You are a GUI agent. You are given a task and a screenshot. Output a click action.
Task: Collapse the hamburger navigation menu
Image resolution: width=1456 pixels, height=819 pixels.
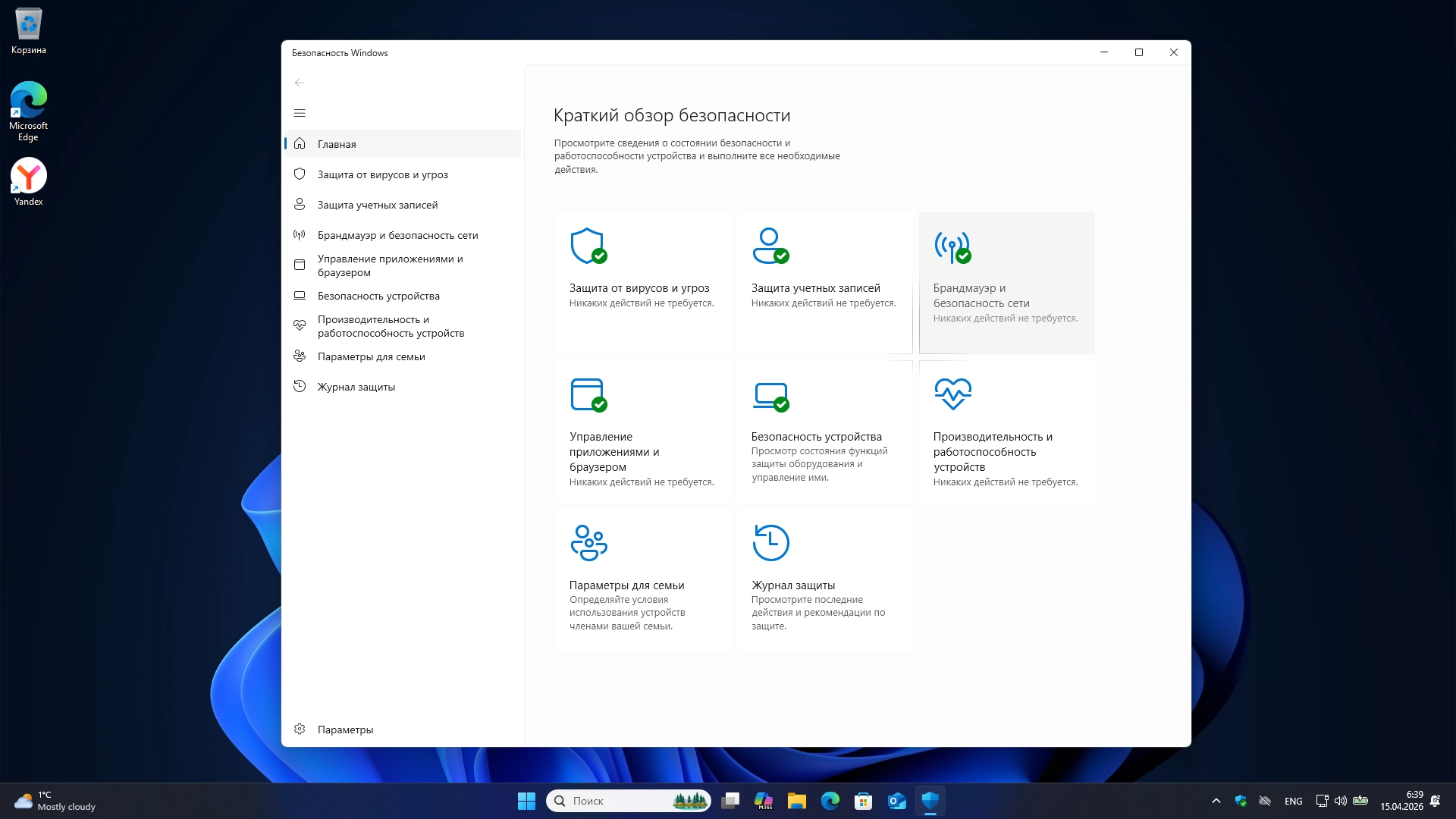300,113
